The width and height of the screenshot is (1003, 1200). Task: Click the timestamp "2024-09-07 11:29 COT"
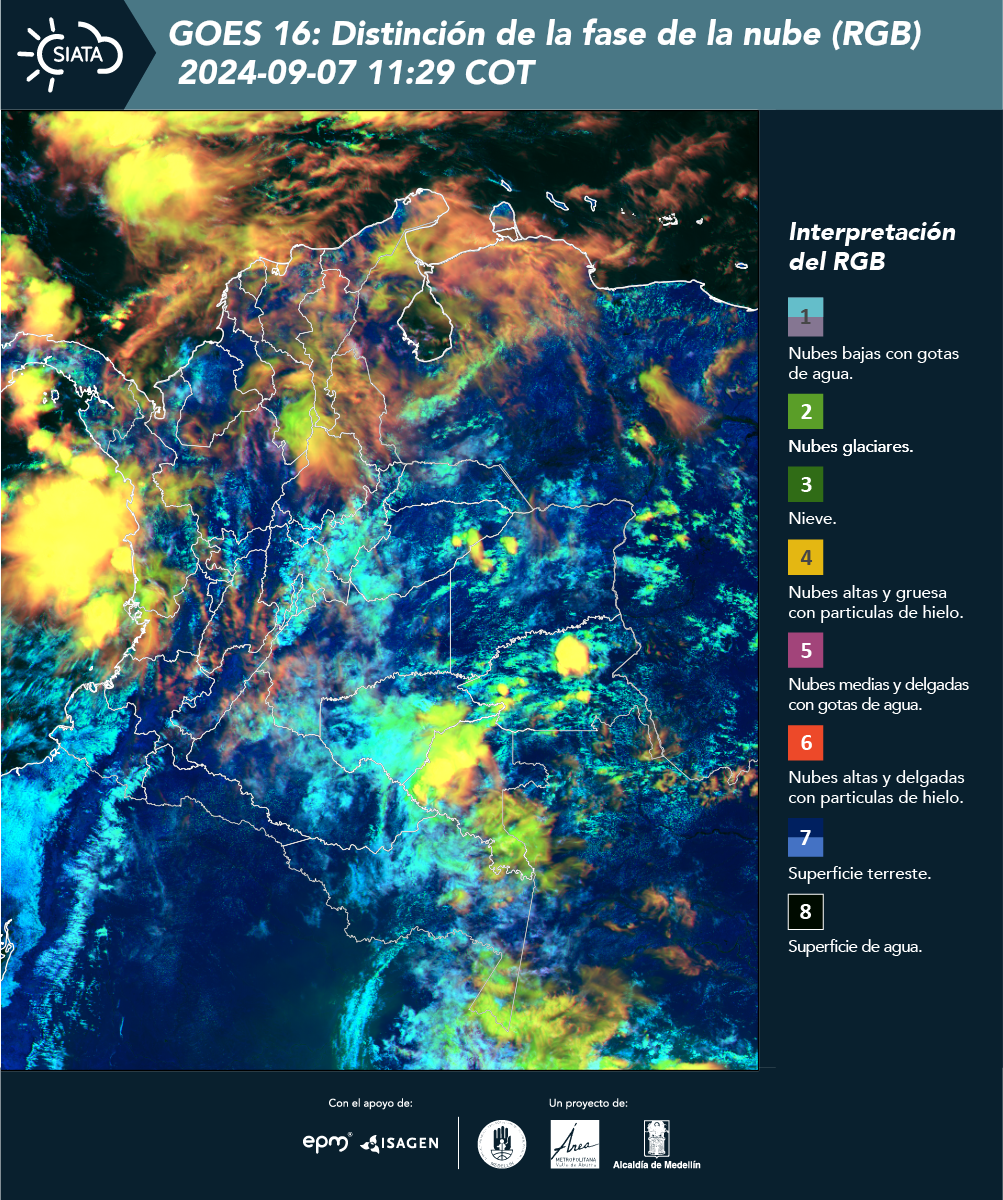356,73
